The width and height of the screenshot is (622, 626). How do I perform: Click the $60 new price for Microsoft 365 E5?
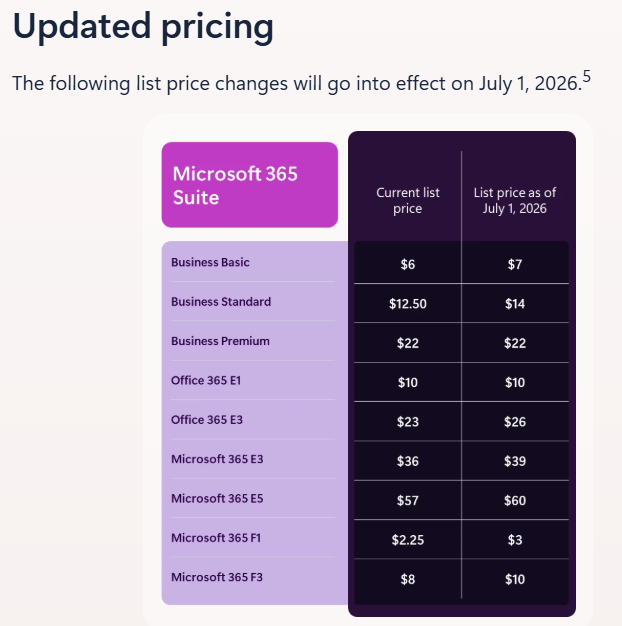pos(515,501)
